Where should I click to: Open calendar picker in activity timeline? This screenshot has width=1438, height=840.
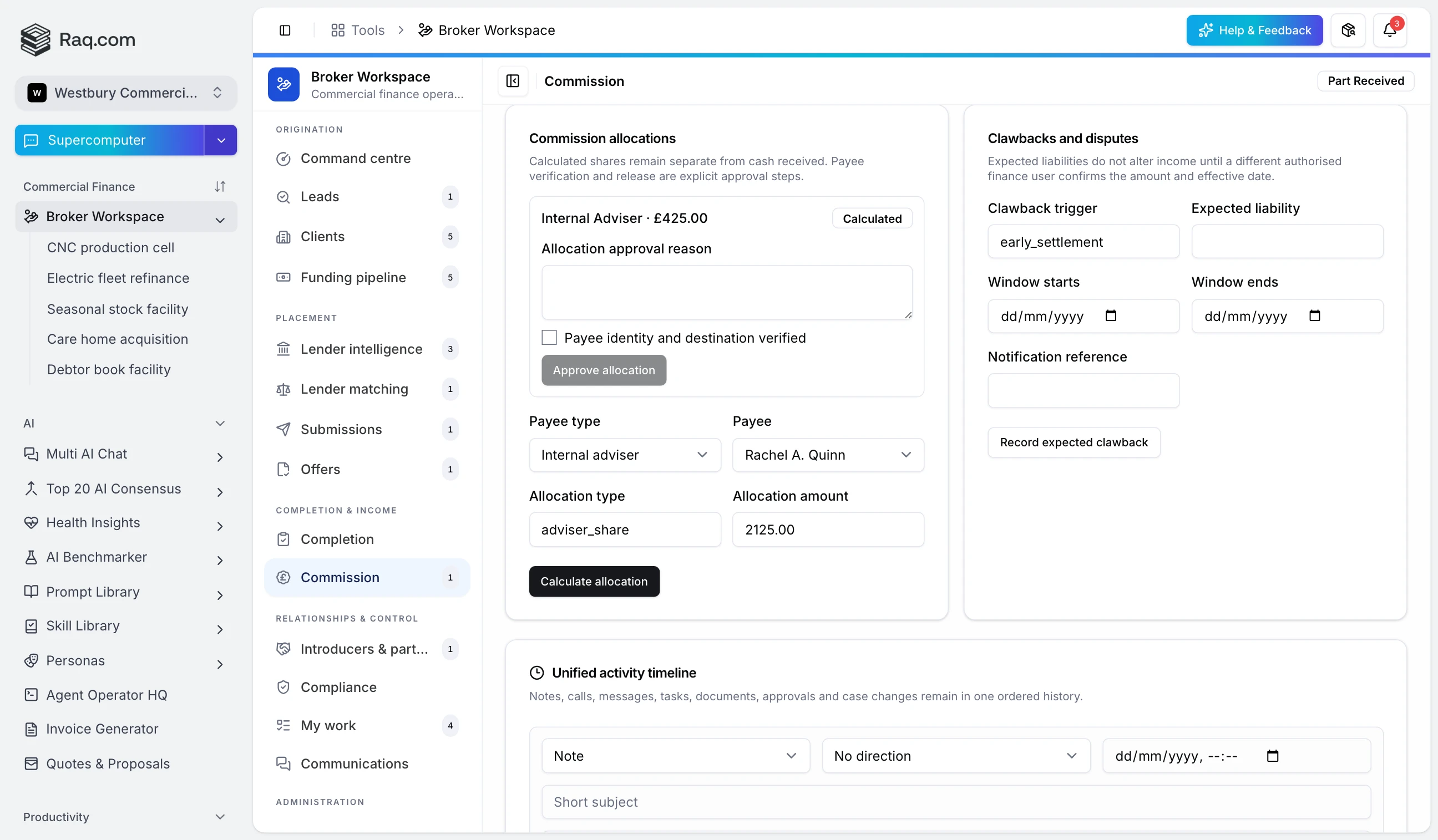tap(1273, 756)
